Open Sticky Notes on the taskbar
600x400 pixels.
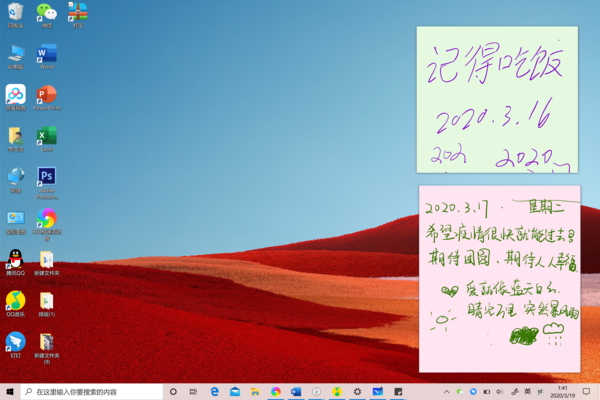tap(398, 392)
